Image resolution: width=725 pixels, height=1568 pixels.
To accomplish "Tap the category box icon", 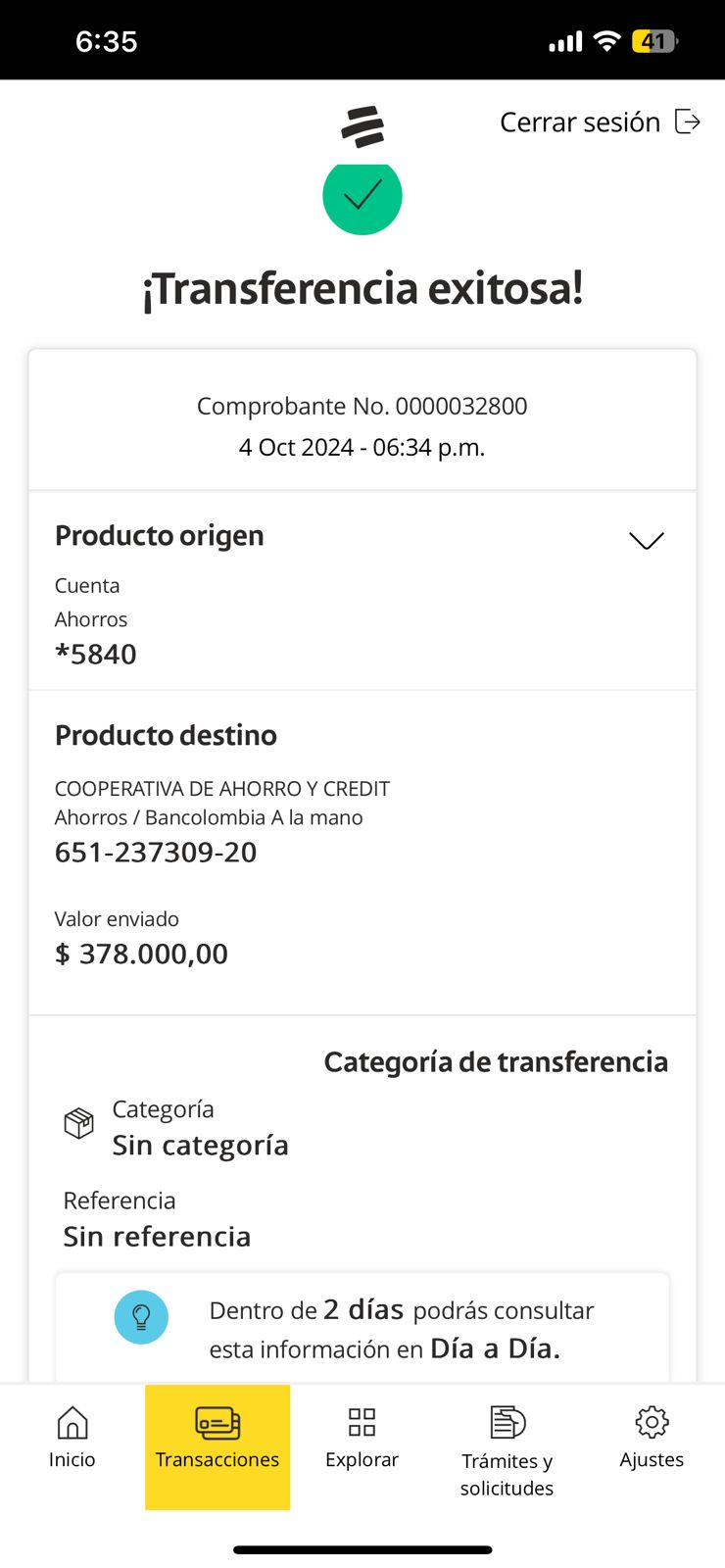I will pyautogui.click(x=79, y=1123).
